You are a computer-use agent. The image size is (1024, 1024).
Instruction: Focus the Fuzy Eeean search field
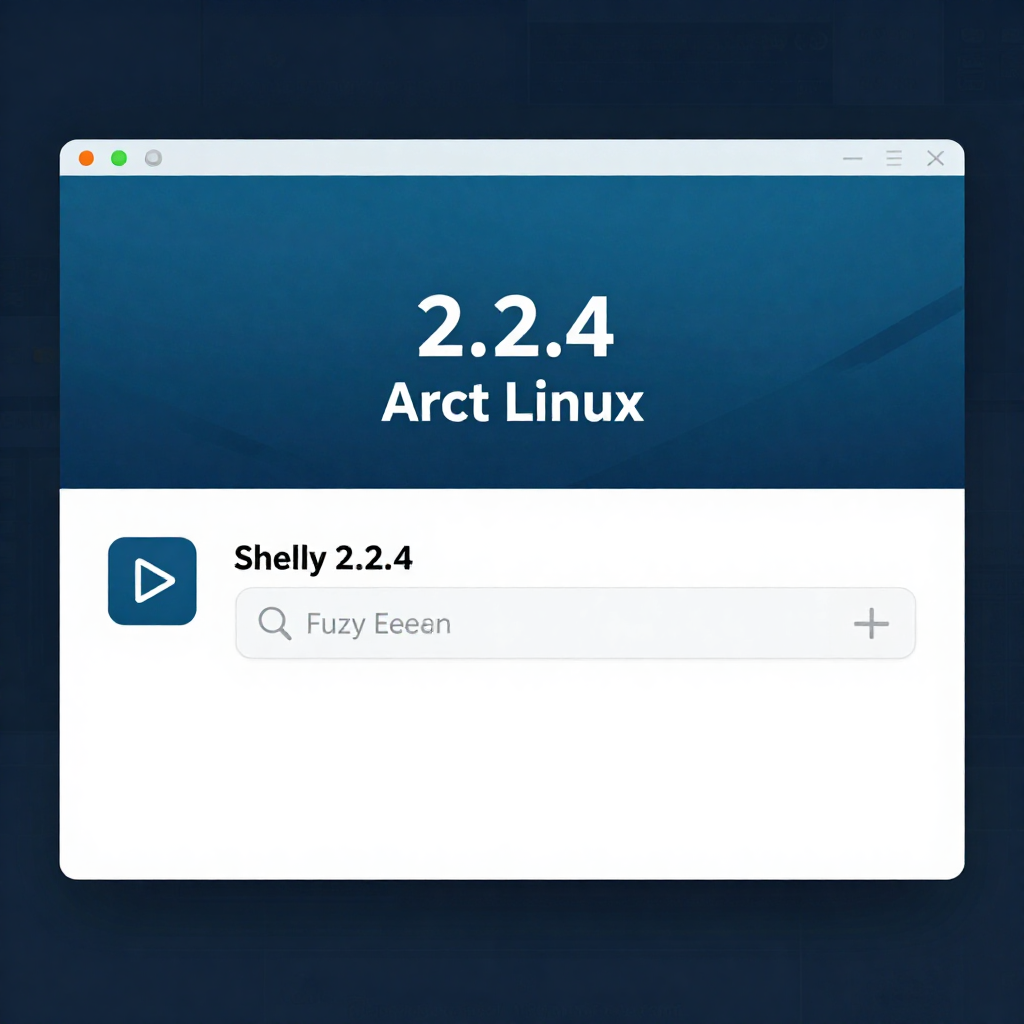[x=575, y=623]
